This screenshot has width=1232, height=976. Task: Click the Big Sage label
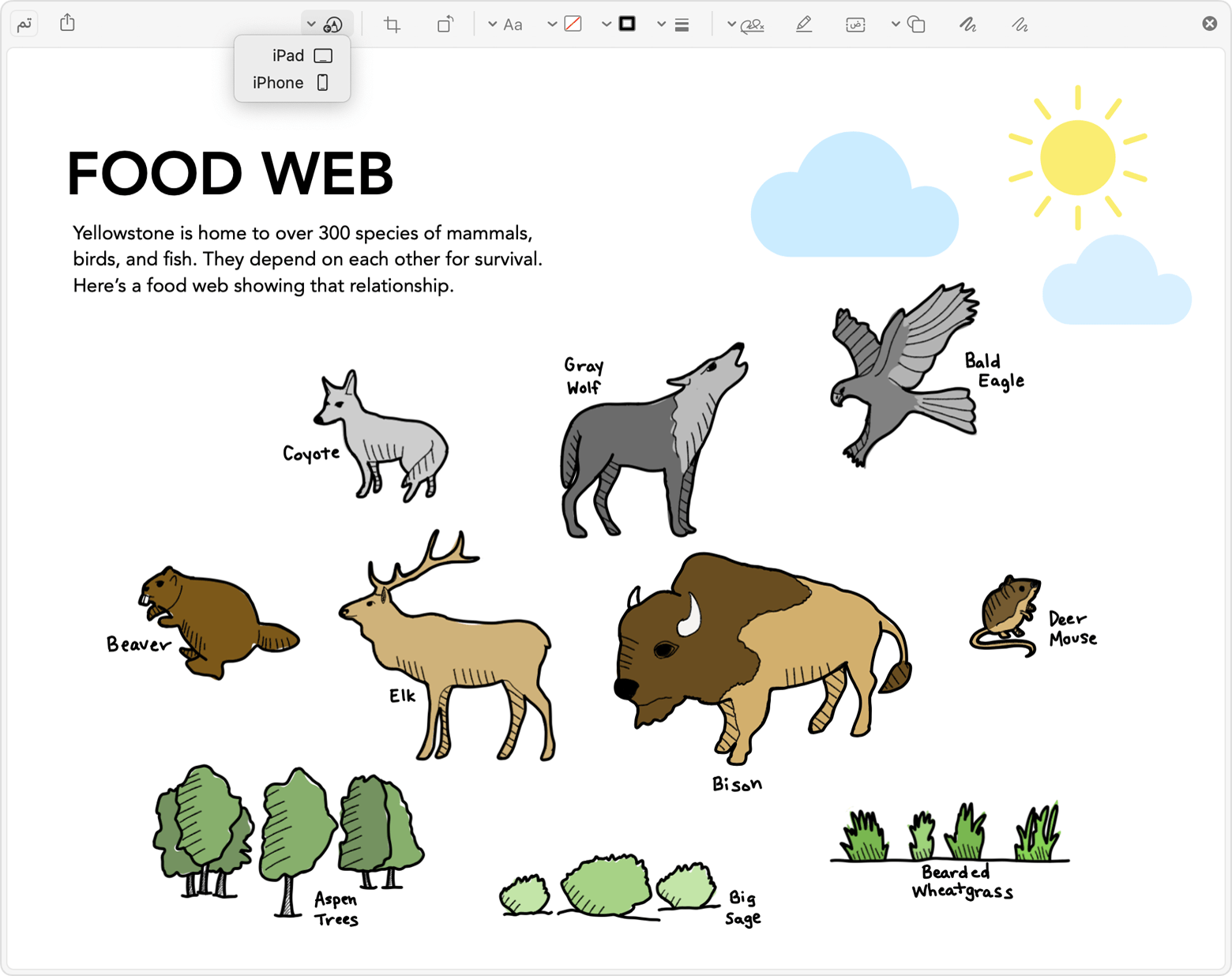tap(743, 908)
